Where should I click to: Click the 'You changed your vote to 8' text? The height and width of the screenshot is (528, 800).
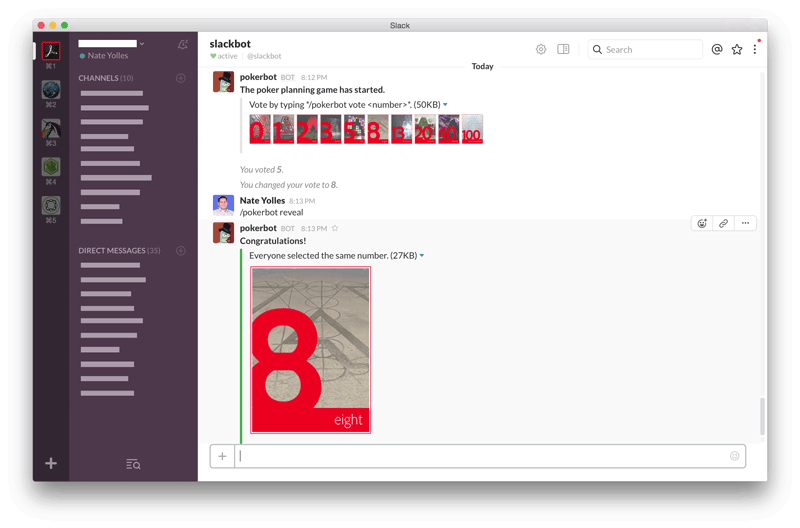289,185
